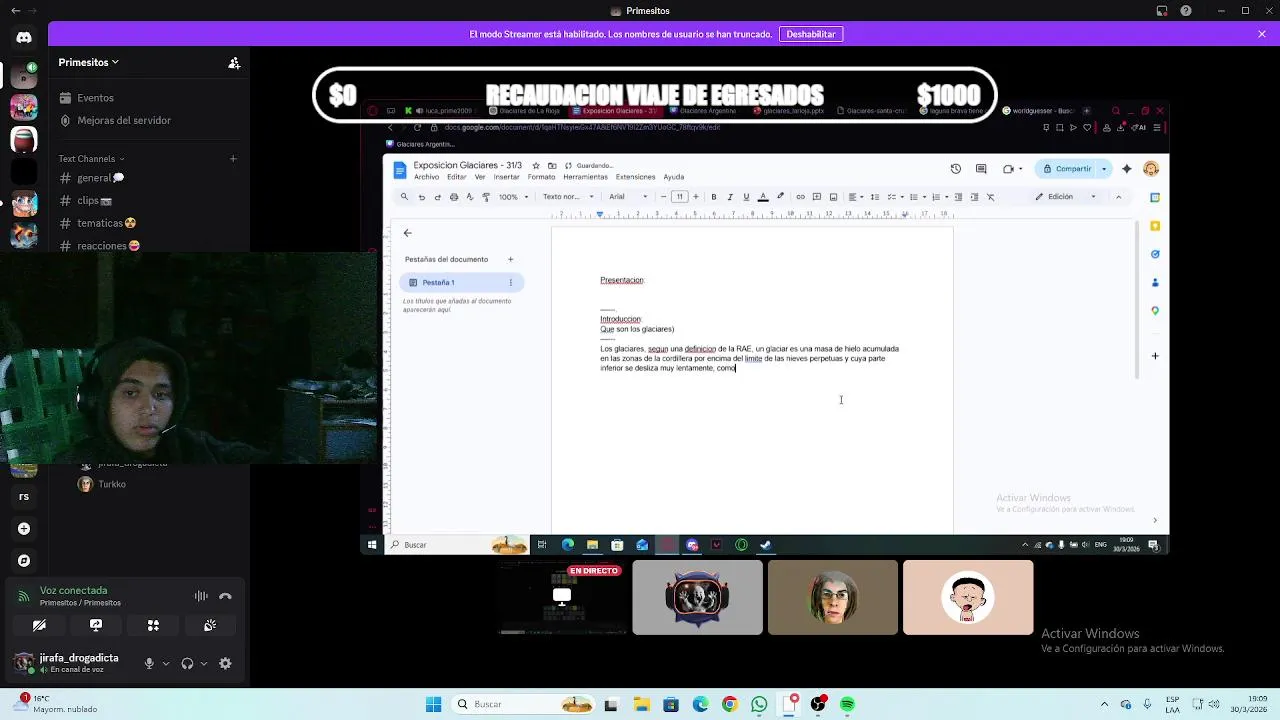Viewport: 1280px width, 720px height.
Task: Click font size field showing 11
Action: coord(679,197)
